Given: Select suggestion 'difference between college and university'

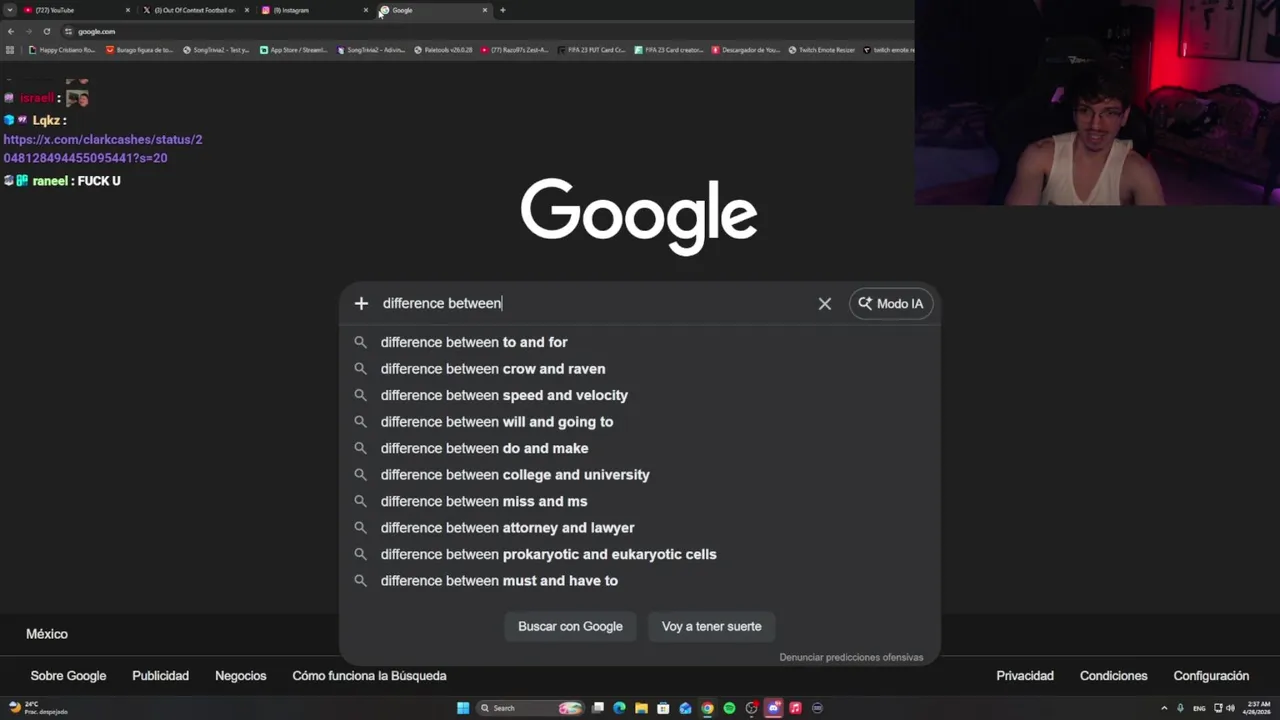Looking at the screenshot, I should coord(640,475).
